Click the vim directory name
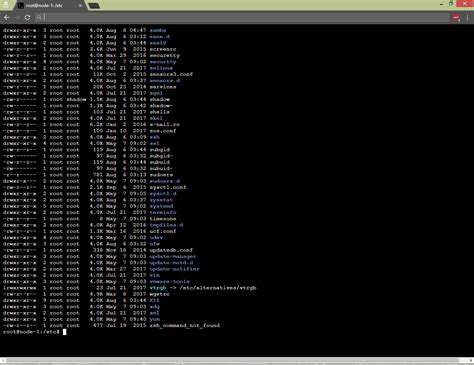The height and width of the screenshot is (365, 474). pyautogui.click(x=154, y=275)
